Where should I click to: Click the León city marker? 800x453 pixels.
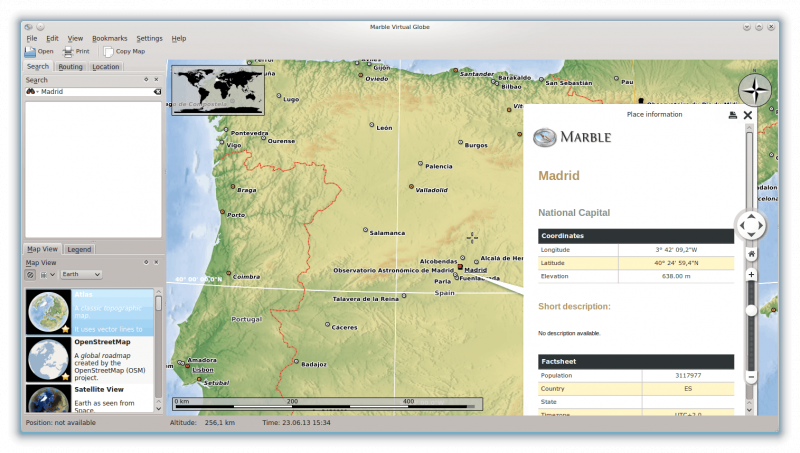tap(371, 124)
